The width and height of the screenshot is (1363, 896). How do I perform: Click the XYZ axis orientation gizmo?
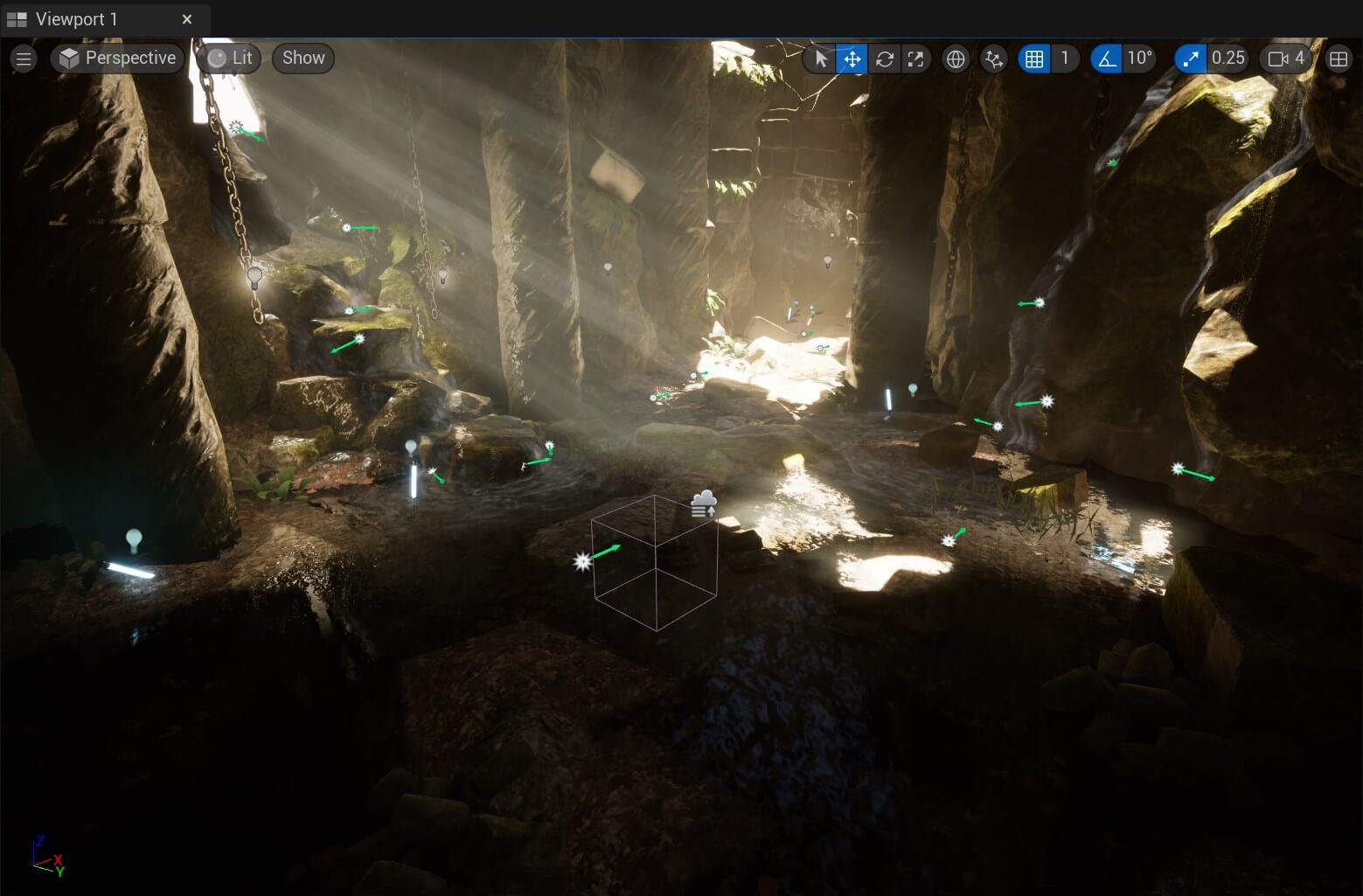(47, 856)
